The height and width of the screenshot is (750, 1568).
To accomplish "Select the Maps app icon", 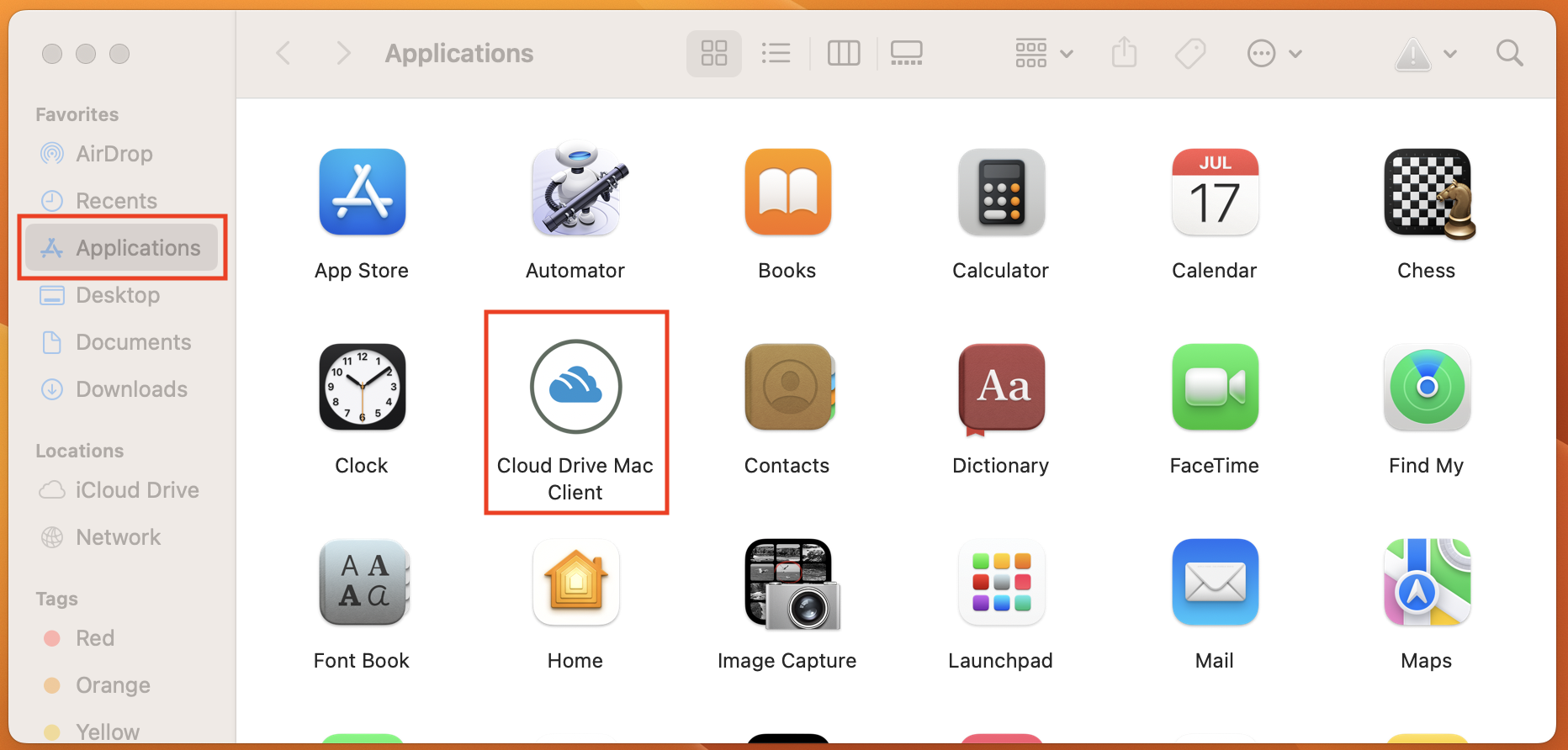I will click(1427, 582).
